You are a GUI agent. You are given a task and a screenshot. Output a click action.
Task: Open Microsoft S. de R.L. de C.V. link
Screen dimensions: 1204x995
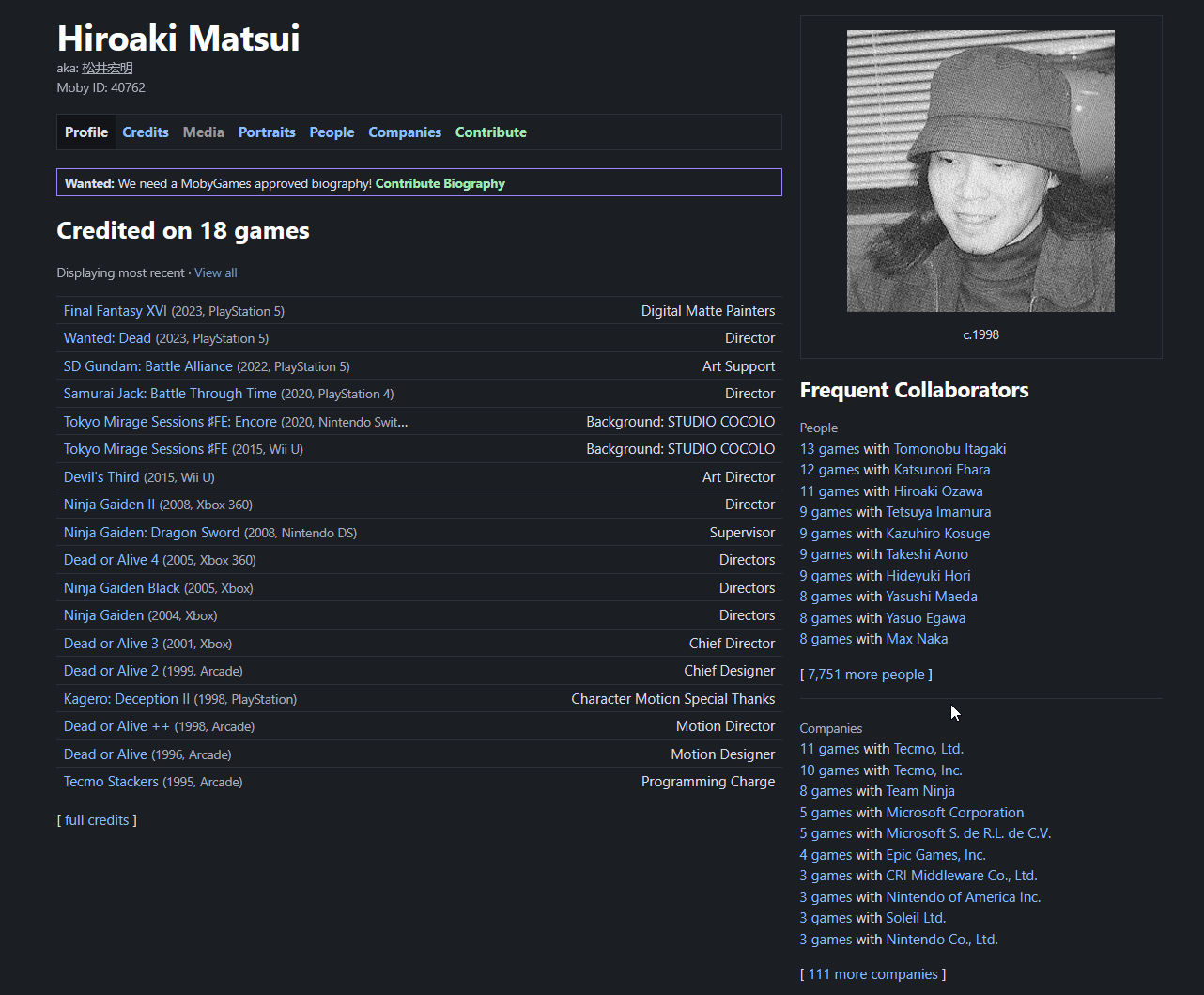coord(969,833)
